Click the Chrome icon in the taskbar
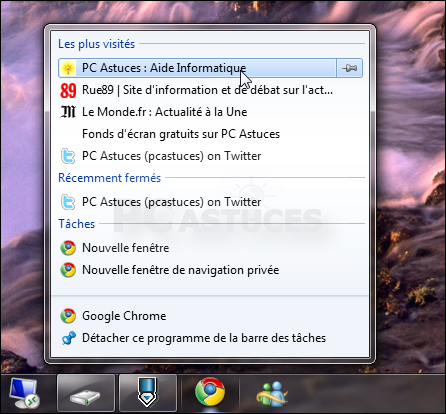This screenshot has height=414, width=446. 210,392
